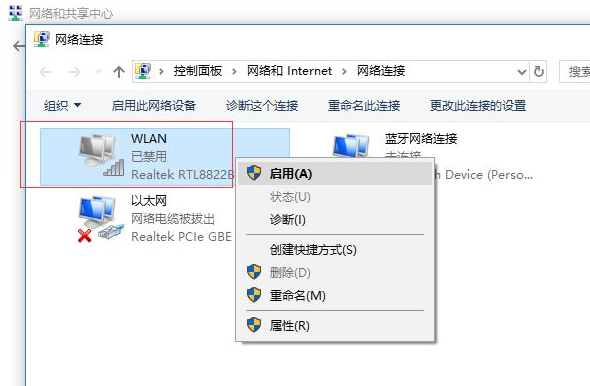Image resolution: width=590 pixels, height=386 pixels.
Task: Click 诊断这个连接 in command bar
Action: [x=262, y=105]
